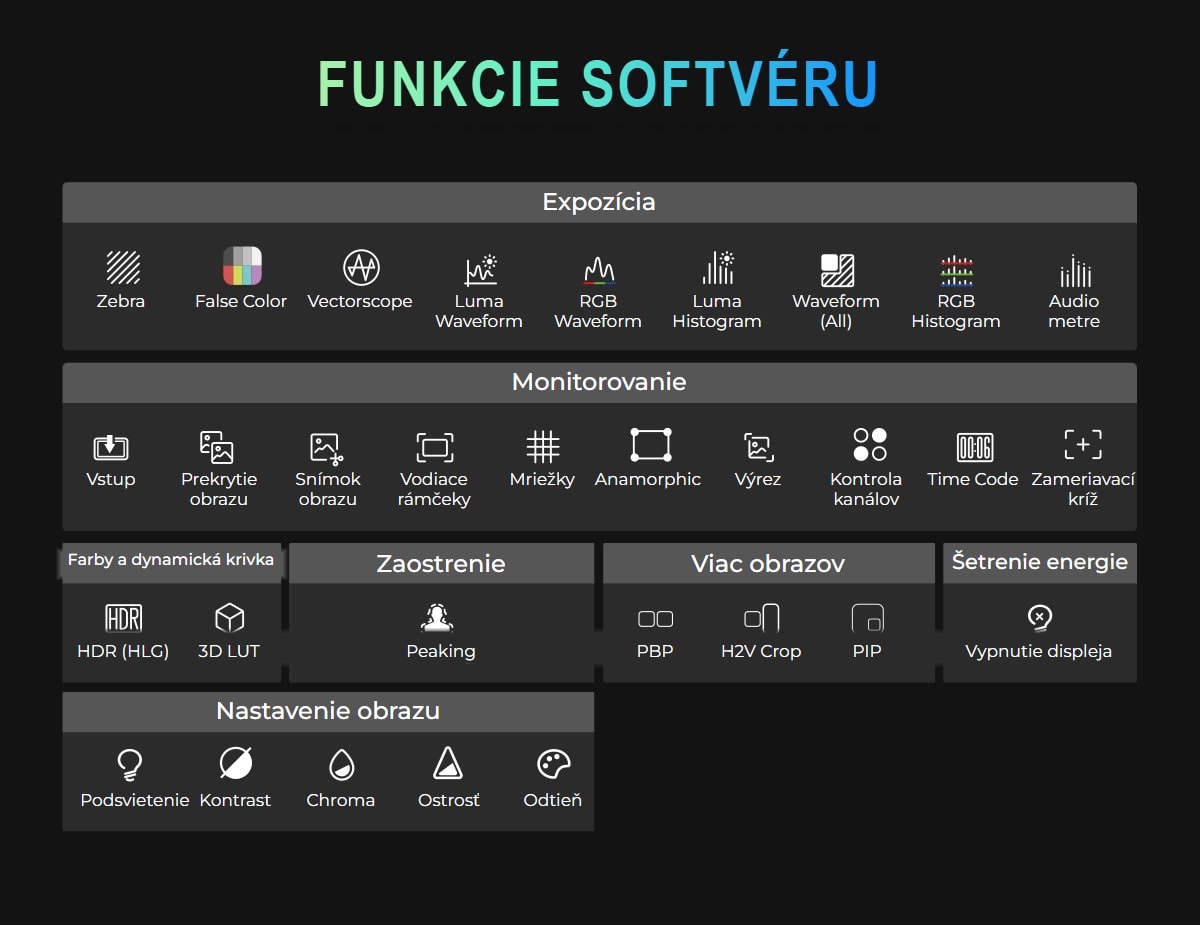
Task: Choose the PIP picture-in-picture icon
Action: (x=867, y=618)
